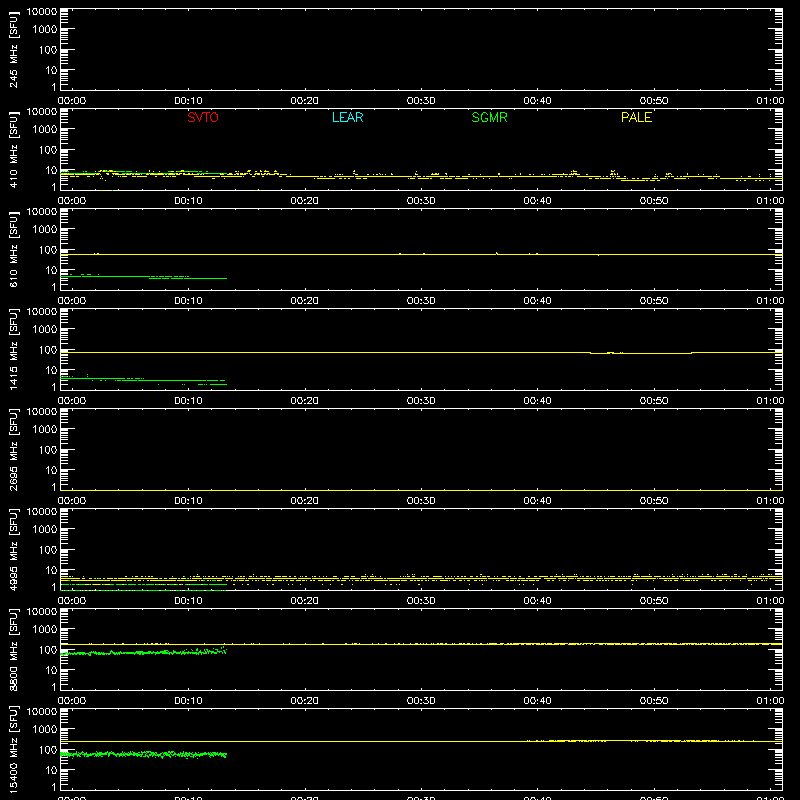The width and height of the screenshot is (800, 800).
Task: Click the red SVTO station legend label
Action: coord(203,117)
